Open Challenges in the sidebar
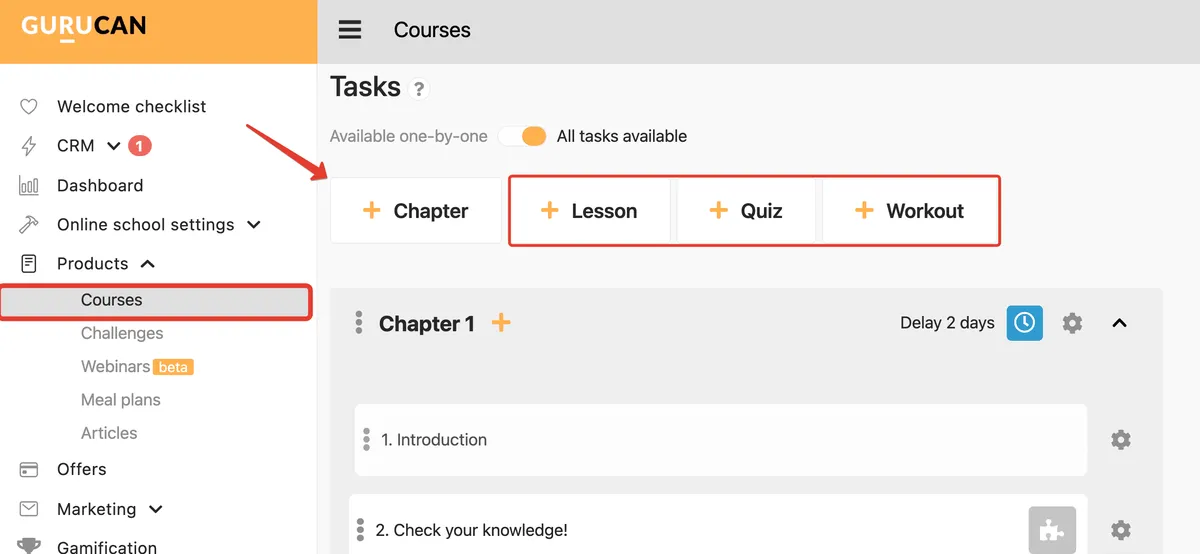1200x554 pixels. point(122,333)
